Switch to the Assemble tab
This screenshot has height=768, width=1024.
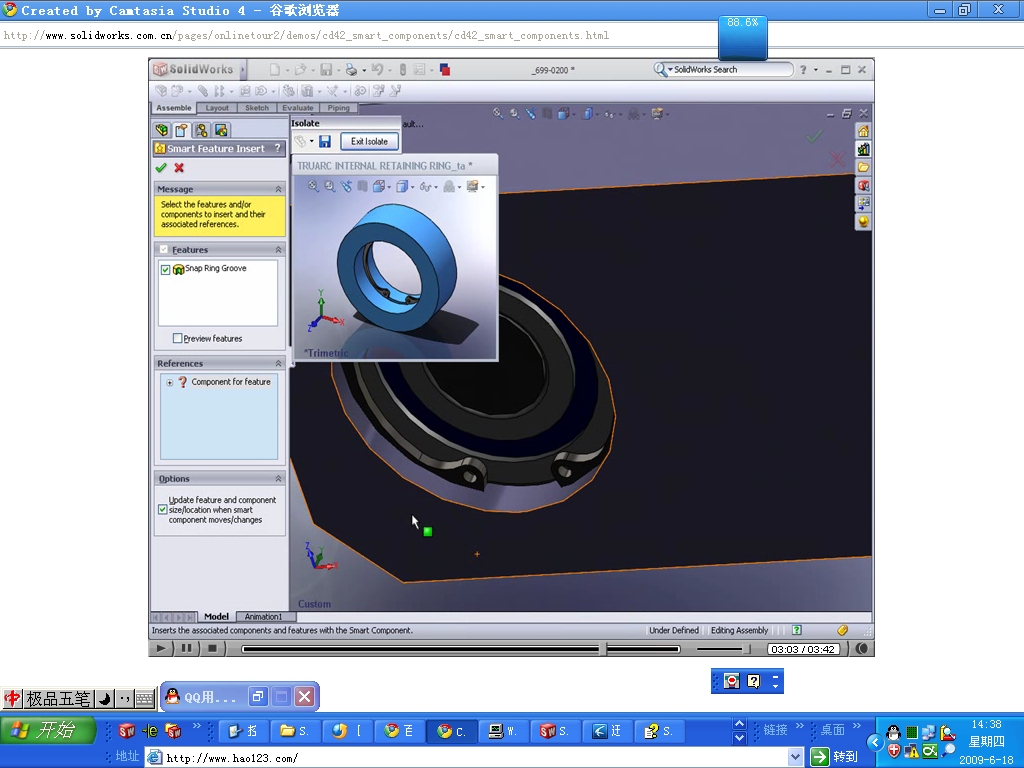pyautogui.click(x=174, y=108)
